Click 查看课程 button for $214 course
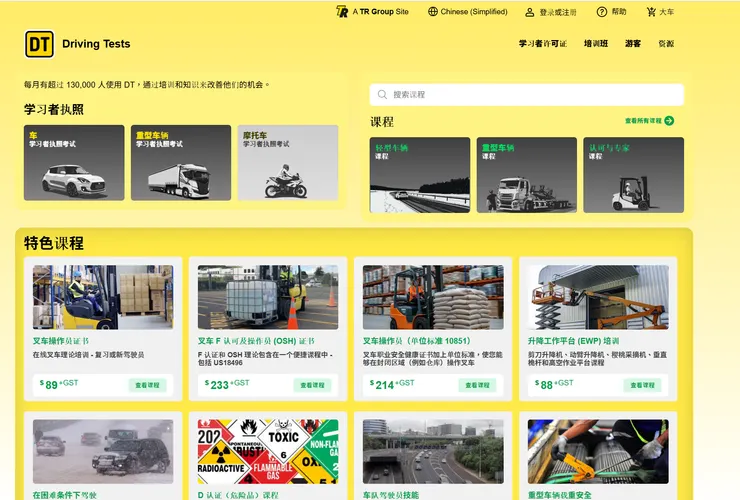This screenshot has height=500, width=740. coord(477,385)
